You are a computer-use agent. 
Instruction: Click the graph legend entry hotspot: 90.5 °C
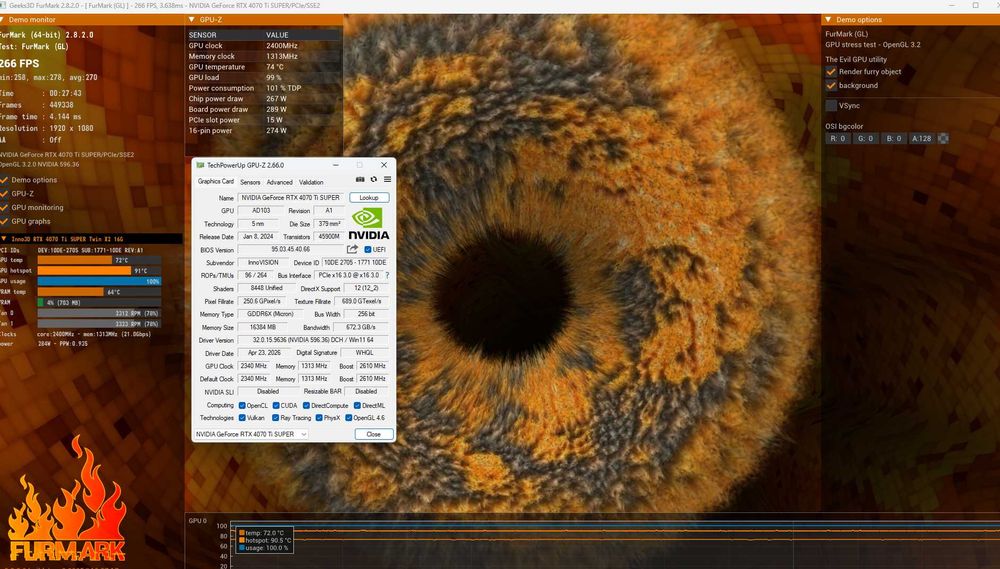coord(265,540)
